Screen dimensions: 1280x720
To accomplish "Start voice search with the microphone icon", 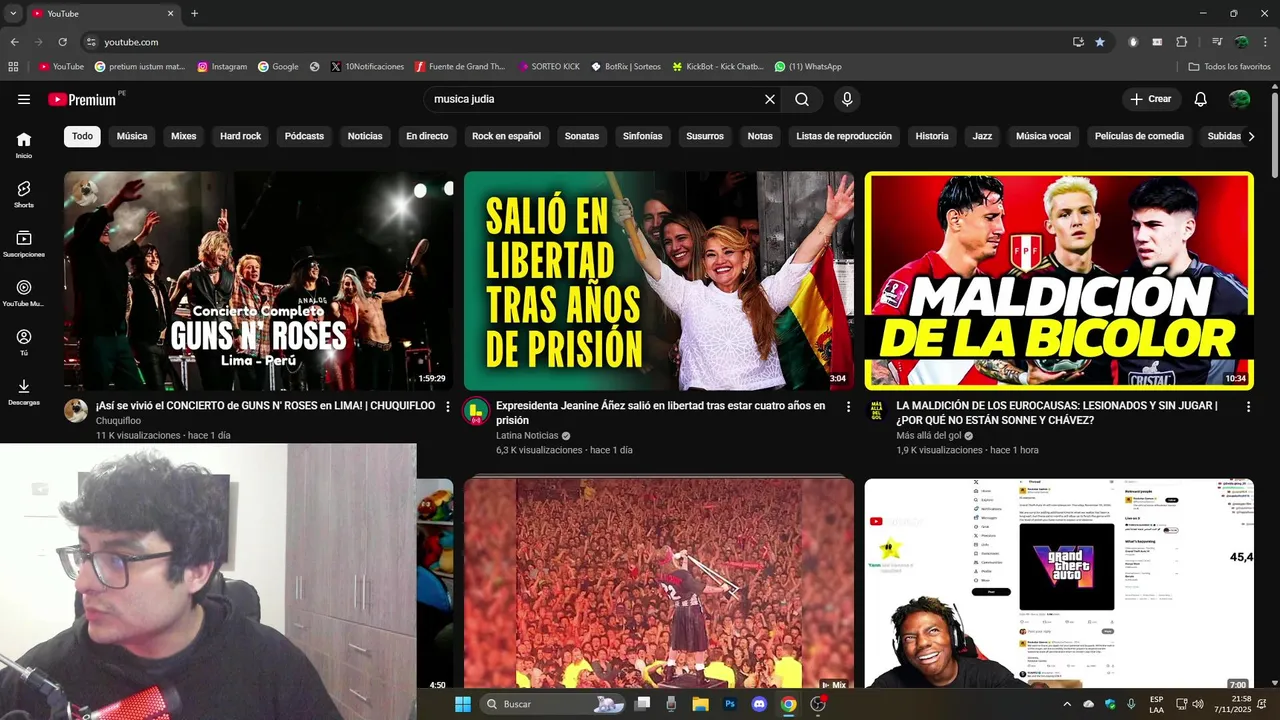I will 847,99.
